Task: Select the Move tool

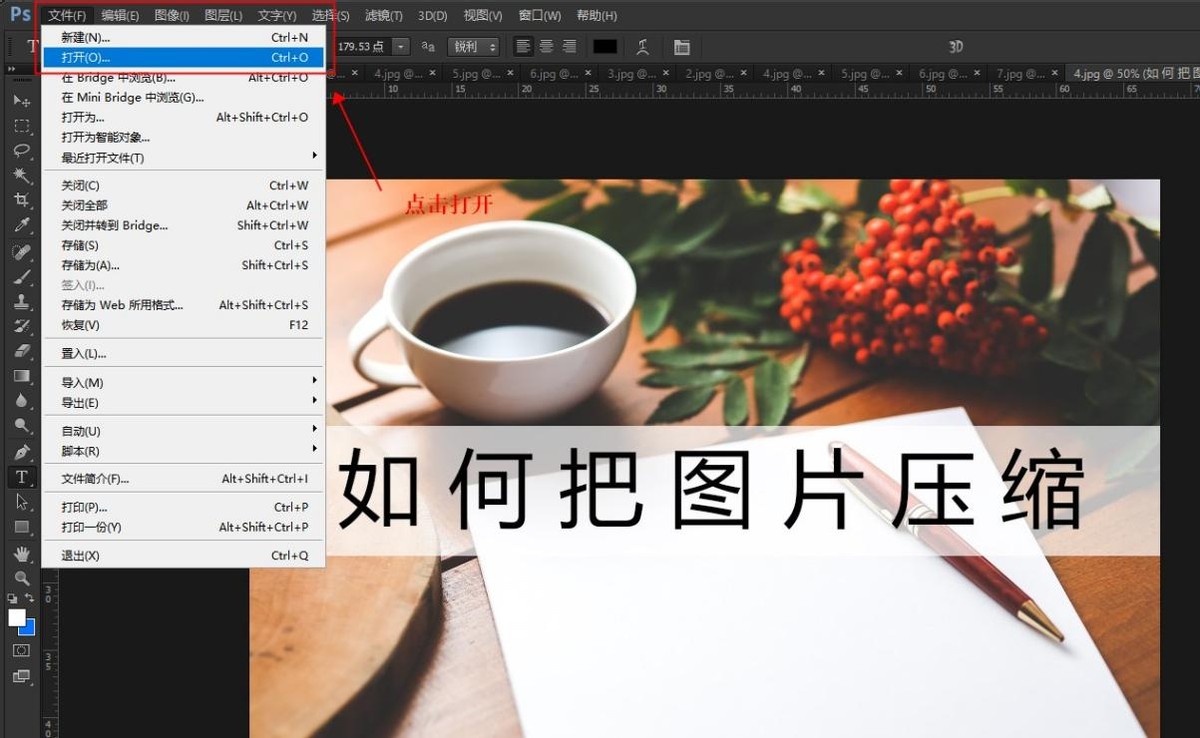Action: (x=22, y=100)
